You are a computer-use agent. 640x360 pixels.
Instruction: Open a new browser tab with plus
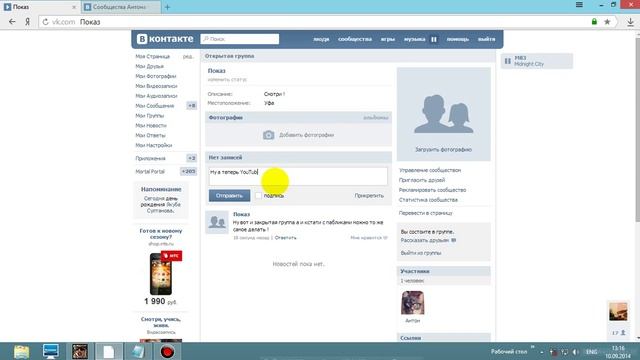167,7
